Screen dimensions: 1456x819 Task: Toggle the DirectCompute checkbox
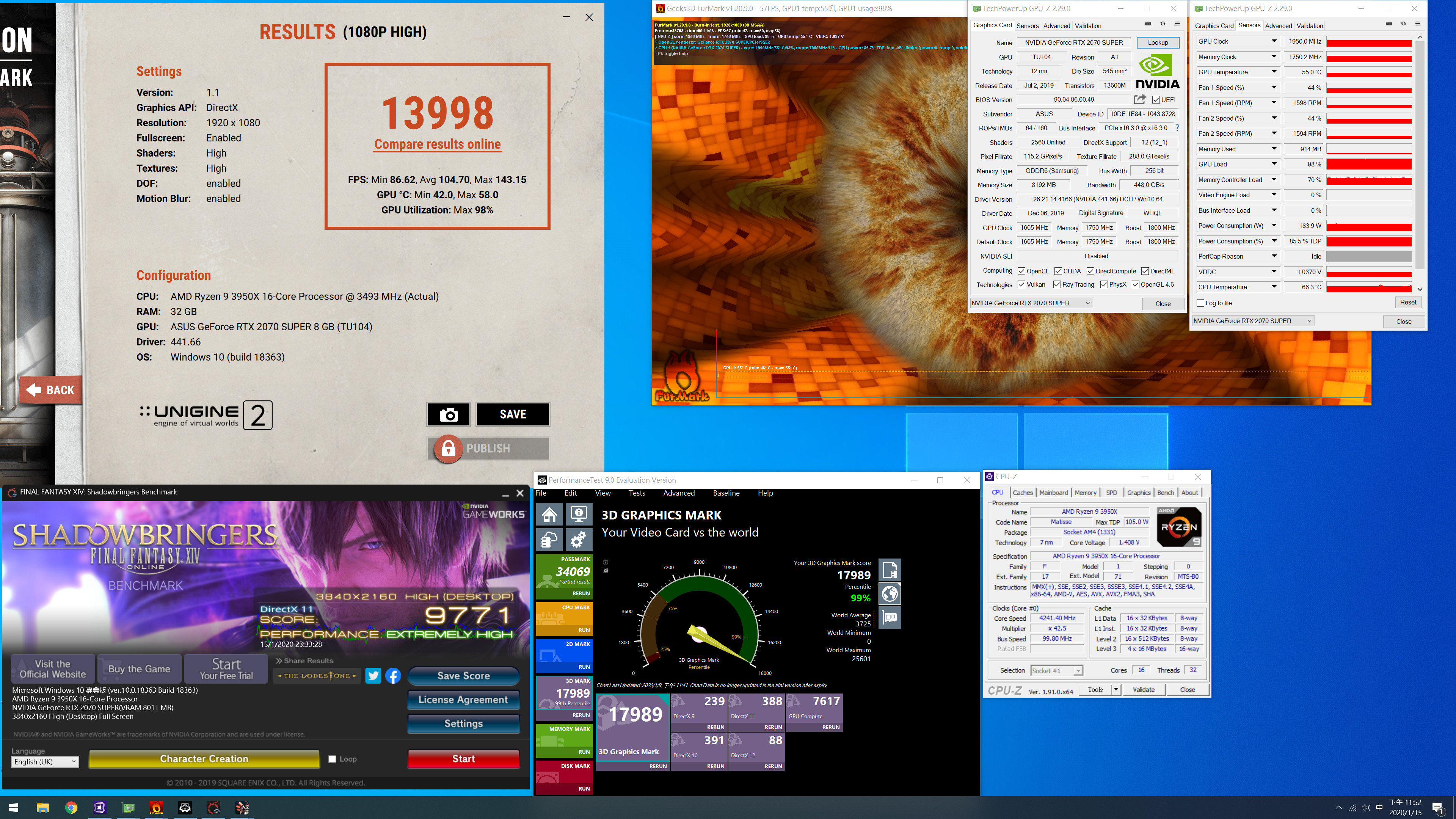1090,271
